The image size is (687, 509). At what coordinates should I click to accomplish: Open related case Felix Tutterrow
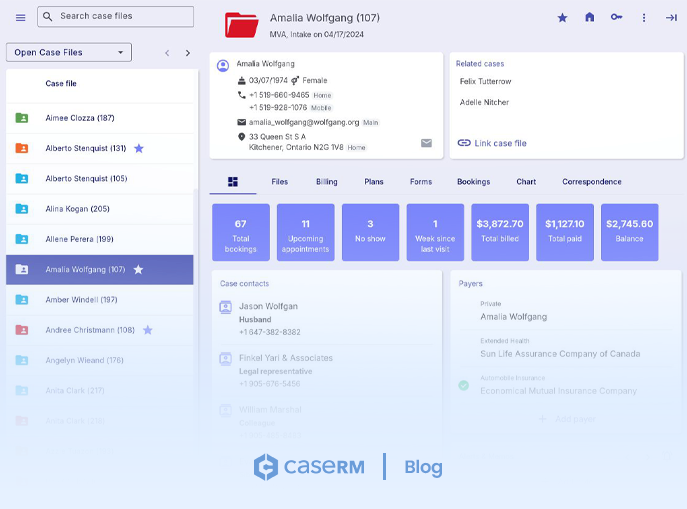point(485,81)
